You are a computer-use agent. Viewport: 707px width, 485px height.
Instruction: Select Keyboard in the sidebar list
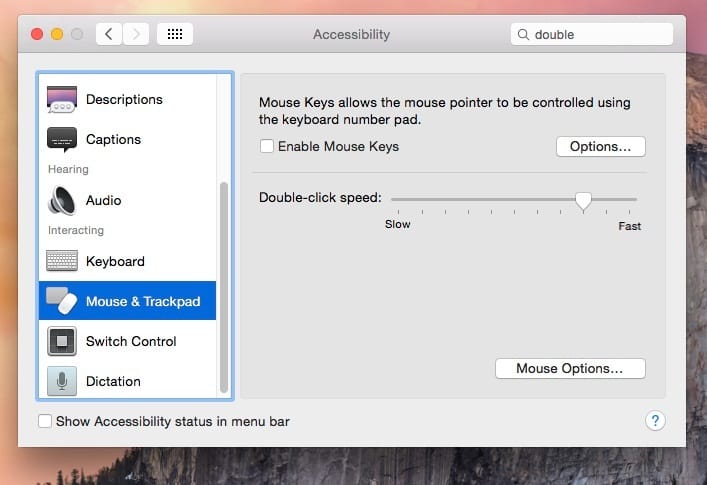[x=128, y=261]
